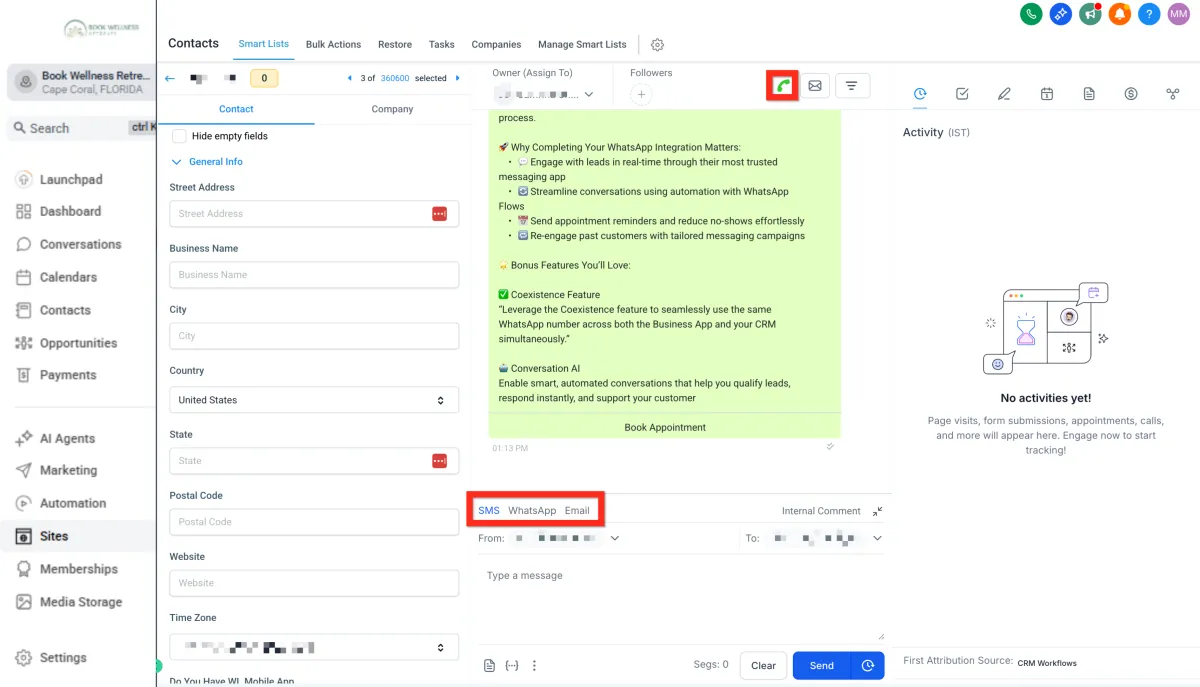Image resolution: width=1200 pixels, height=687 pixels.
Task: Open the Manage Smart Lists tab
Action: click(x=582, y=45)
